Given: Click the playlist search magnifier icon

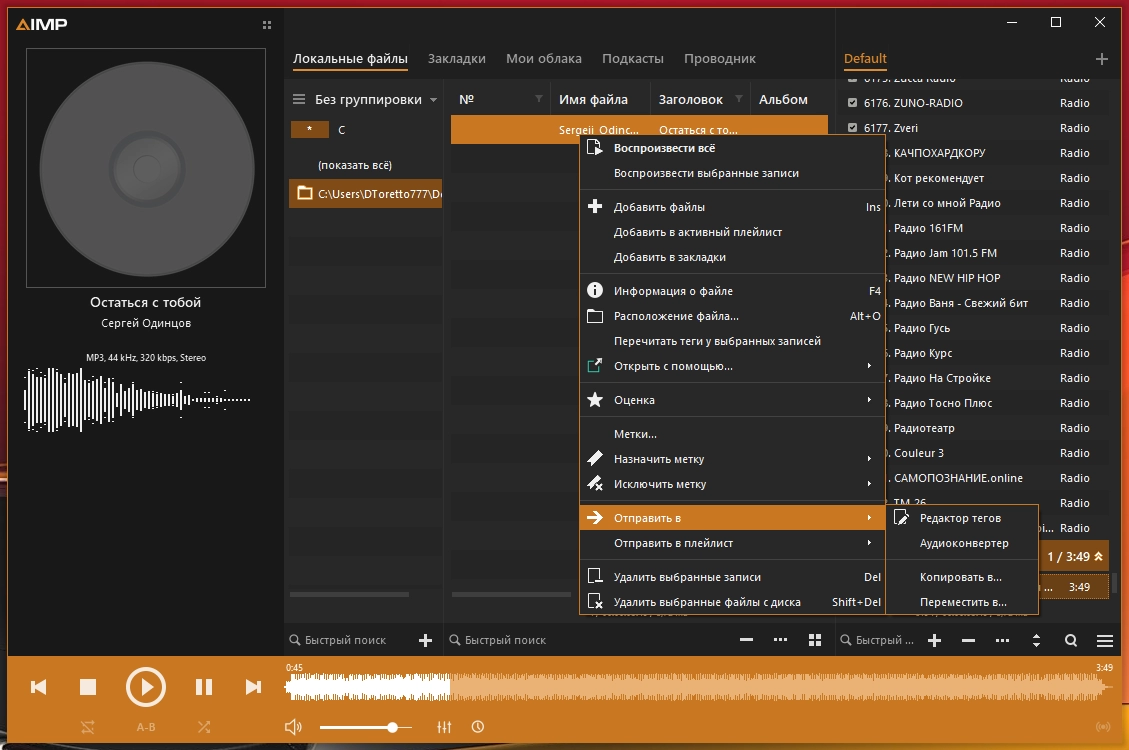Looking at the screenshot, I should (1071, 640).
